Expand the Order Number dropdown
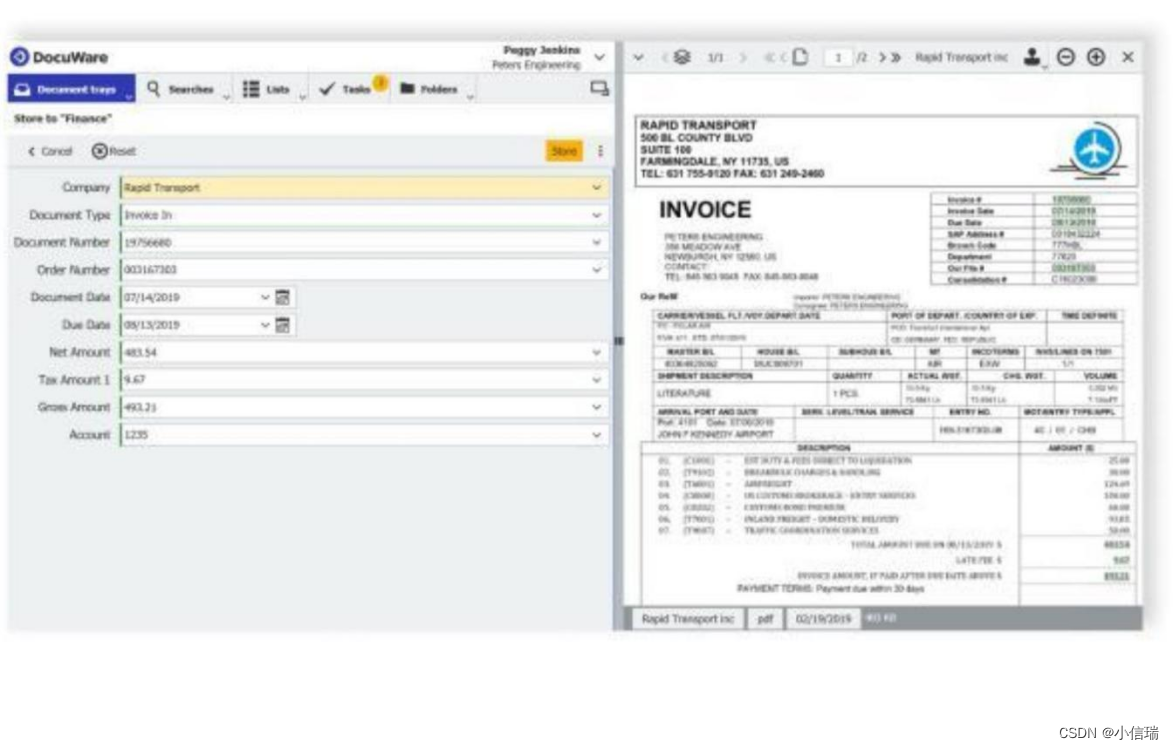The image size is (1174, 749). tap(597, 270)
